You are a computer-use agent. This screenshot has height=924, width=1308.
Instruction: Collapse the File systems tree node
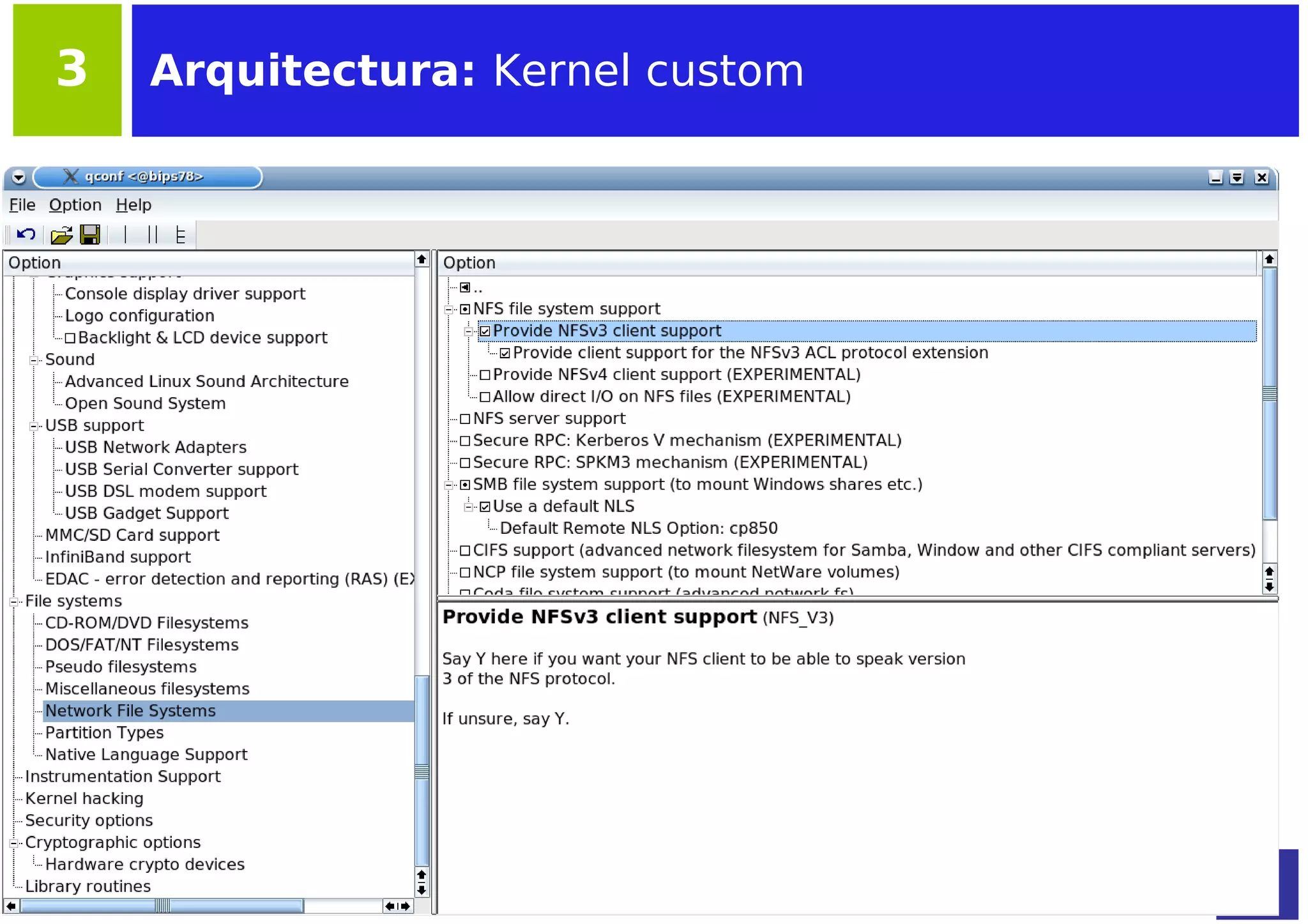(x=14, y=602)
